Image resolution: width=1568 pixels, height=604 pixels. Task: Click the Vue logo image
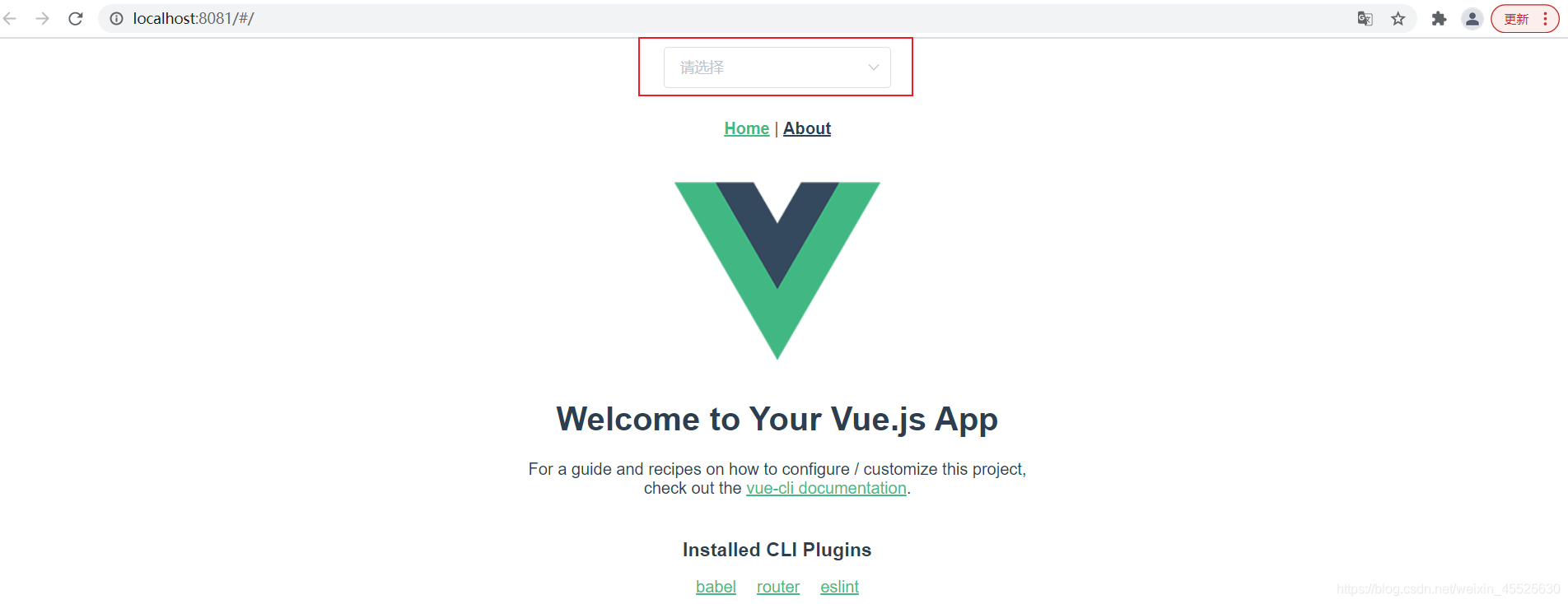(x=777, y=271)
